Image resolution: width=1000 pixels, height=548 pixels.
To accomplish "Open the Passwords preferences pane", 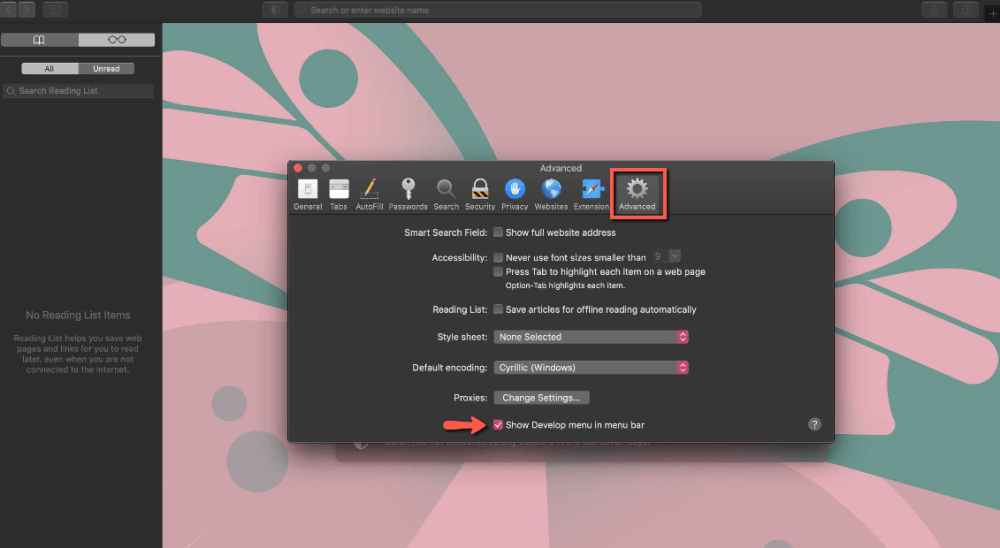I will 408,194.
